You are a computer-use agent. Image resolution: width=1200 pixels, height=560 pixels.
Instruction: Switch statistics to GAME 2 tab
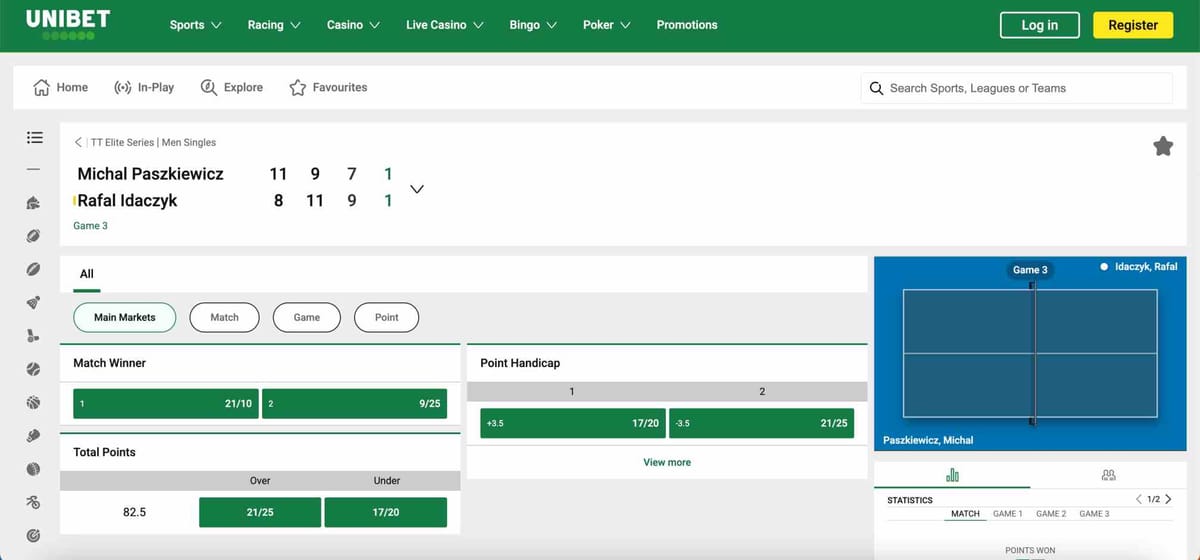1051,514
